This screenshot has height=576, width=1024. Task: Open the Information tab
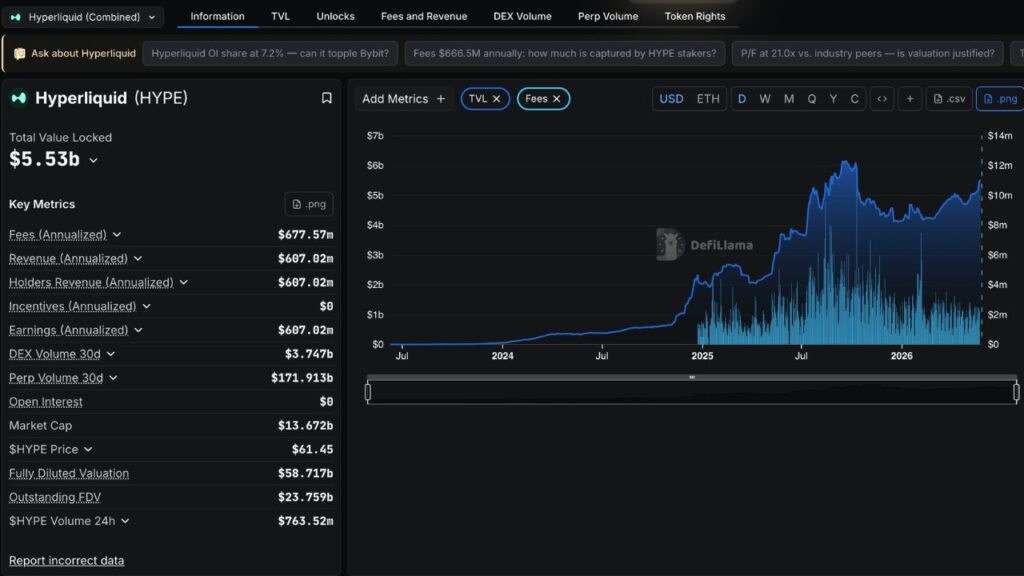(217, 16)
